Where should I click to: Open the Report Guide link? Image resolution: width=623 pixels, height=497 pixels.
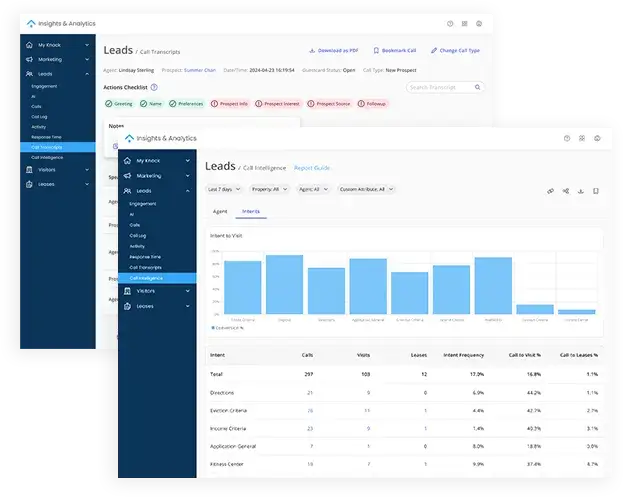[312, 168]
